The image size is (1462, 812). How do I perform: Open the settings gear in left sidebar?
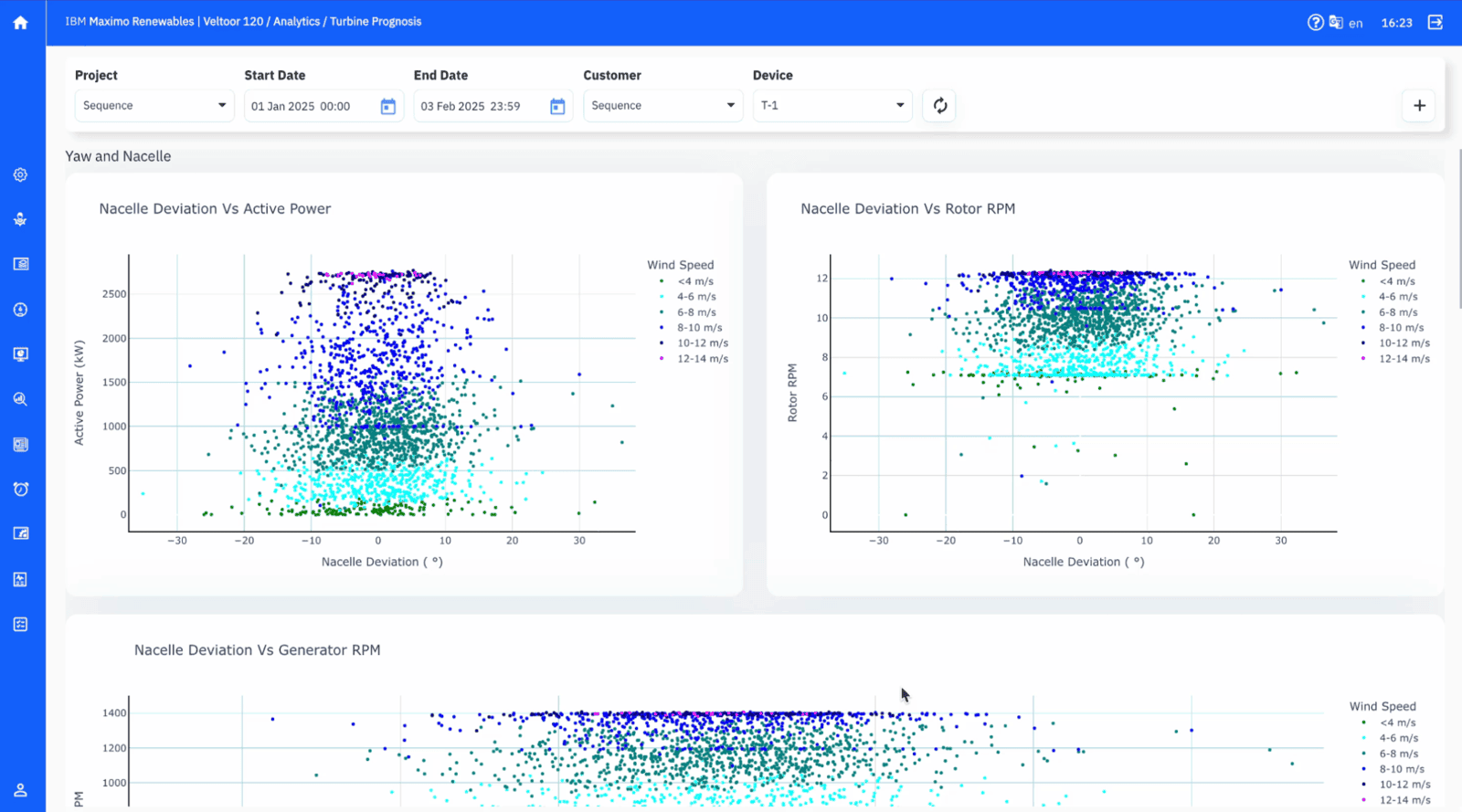coord(20,174)
